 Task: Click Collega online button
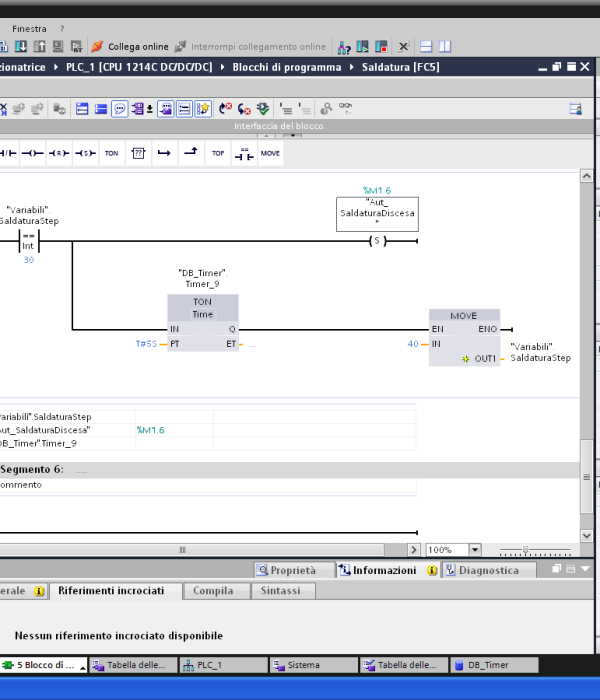pyautogui.click(x=130, y=46)
